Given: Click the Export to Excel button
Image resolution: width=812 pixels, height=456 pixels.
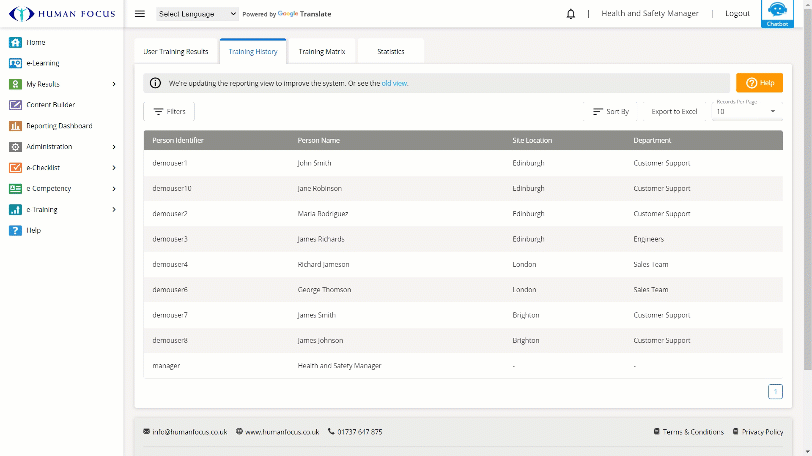Looking at the screenshot, I should [x=674, y=112].
